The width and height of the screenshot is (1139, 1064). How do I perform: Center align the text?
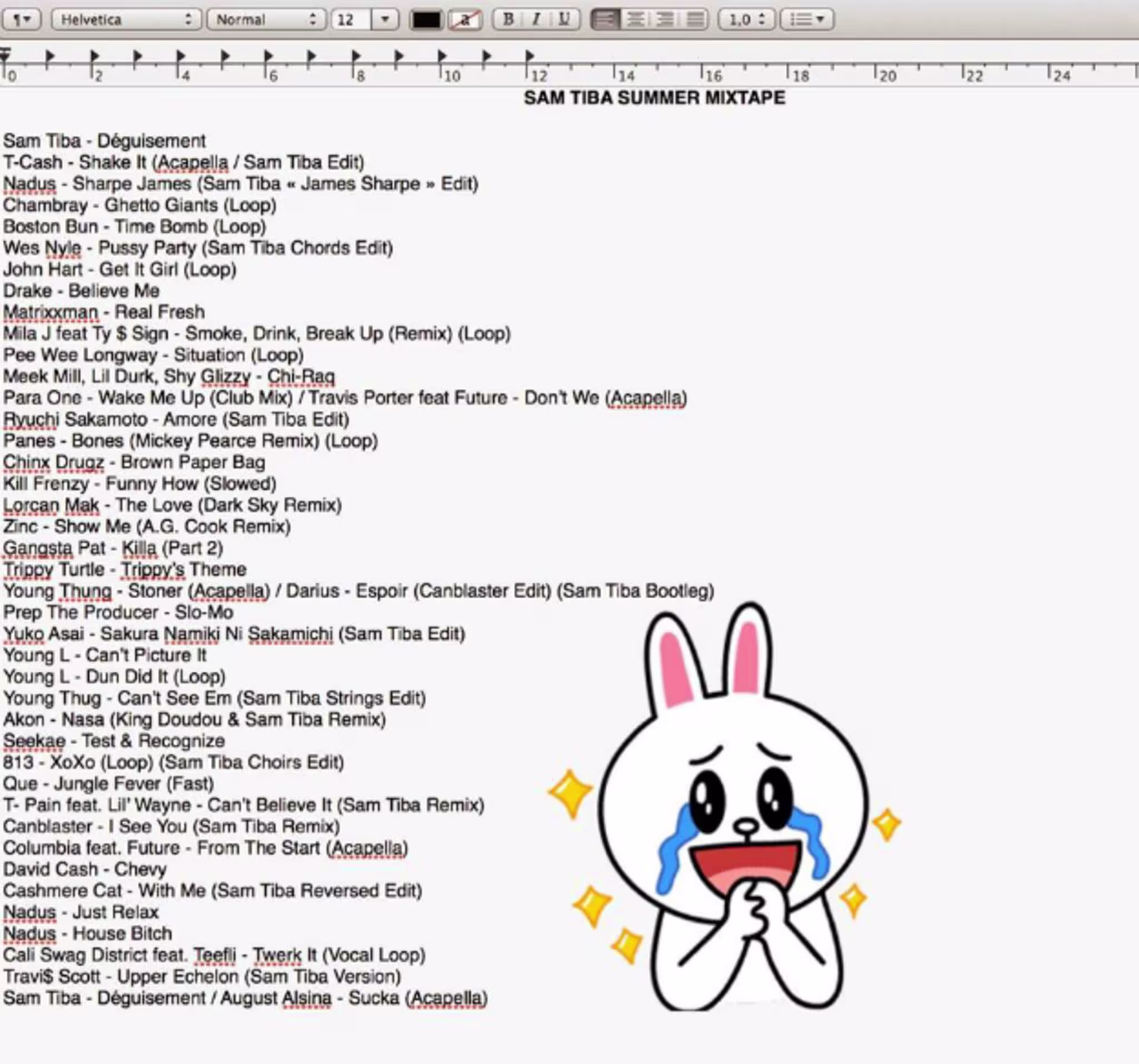click(635, 19)
